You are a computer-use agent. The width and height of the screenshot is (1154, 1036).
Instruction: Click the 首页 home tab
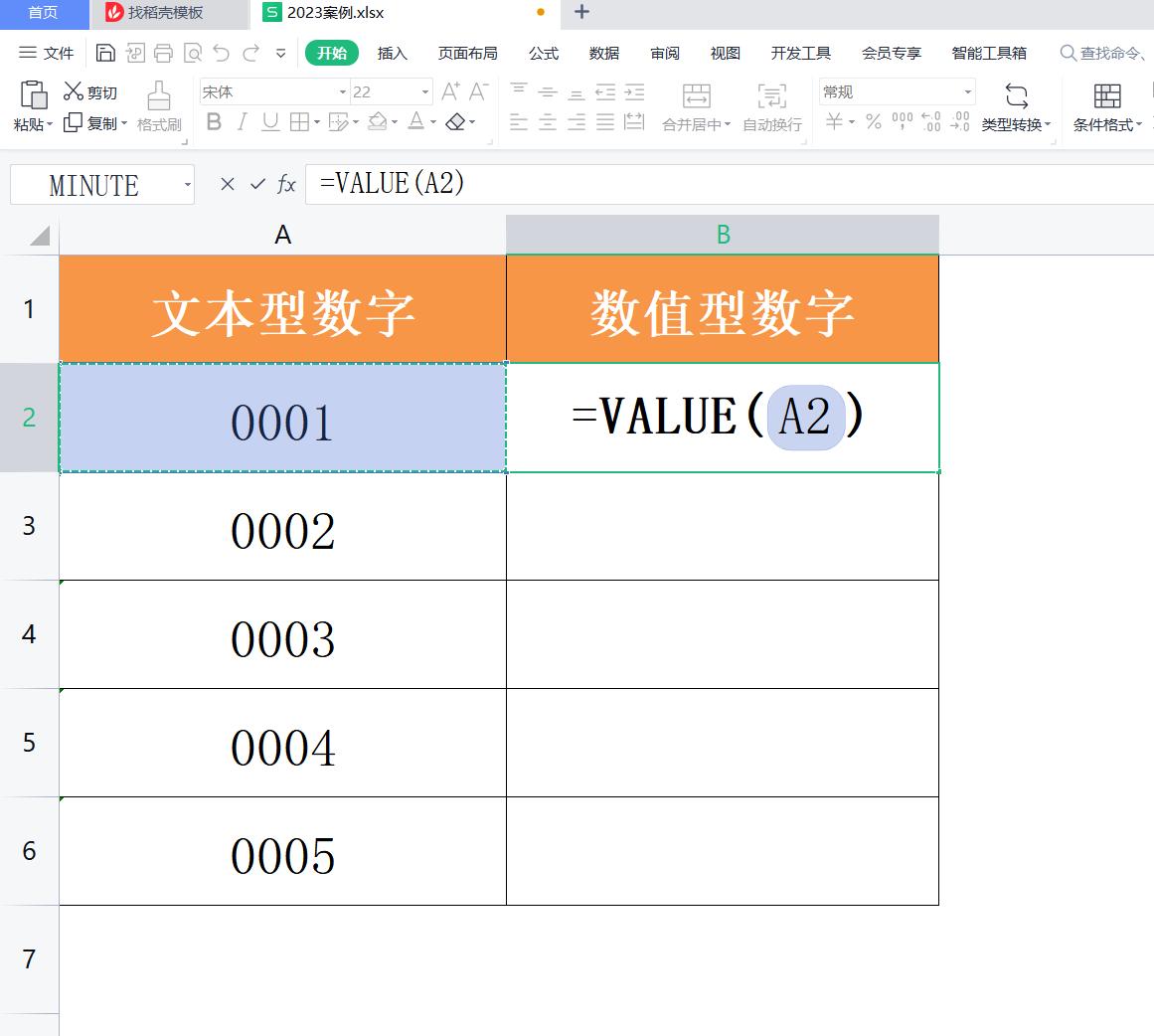pos(44,13)
